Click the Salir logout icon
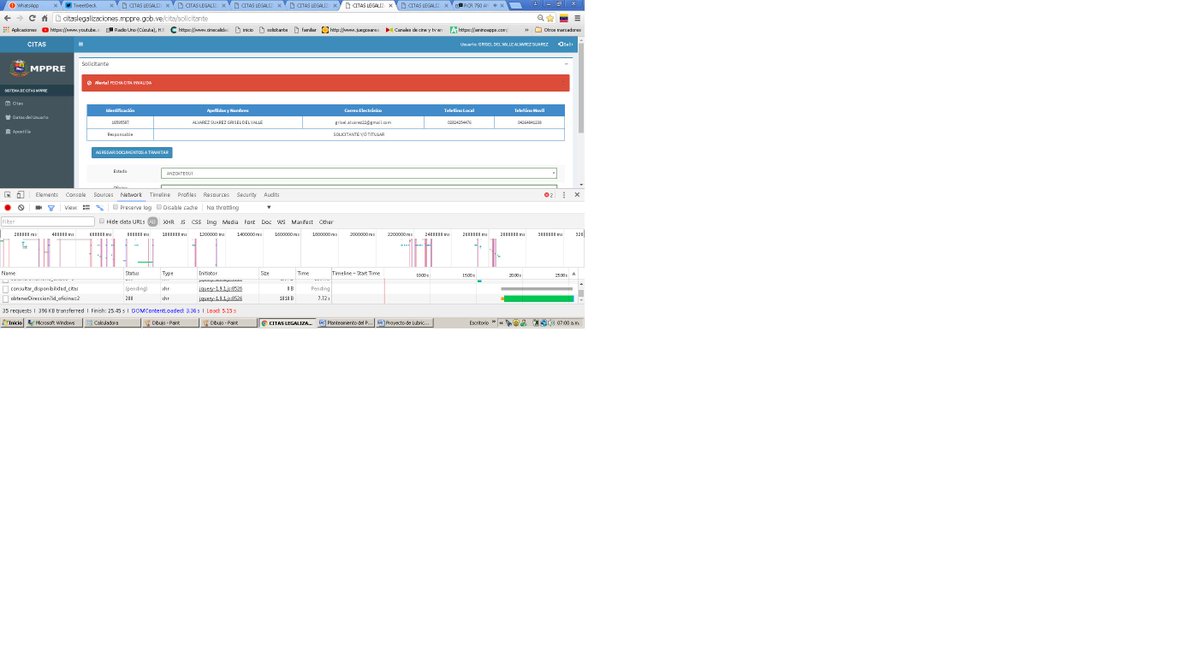This screenshot has width=1200, height=650. click(566, 44)
